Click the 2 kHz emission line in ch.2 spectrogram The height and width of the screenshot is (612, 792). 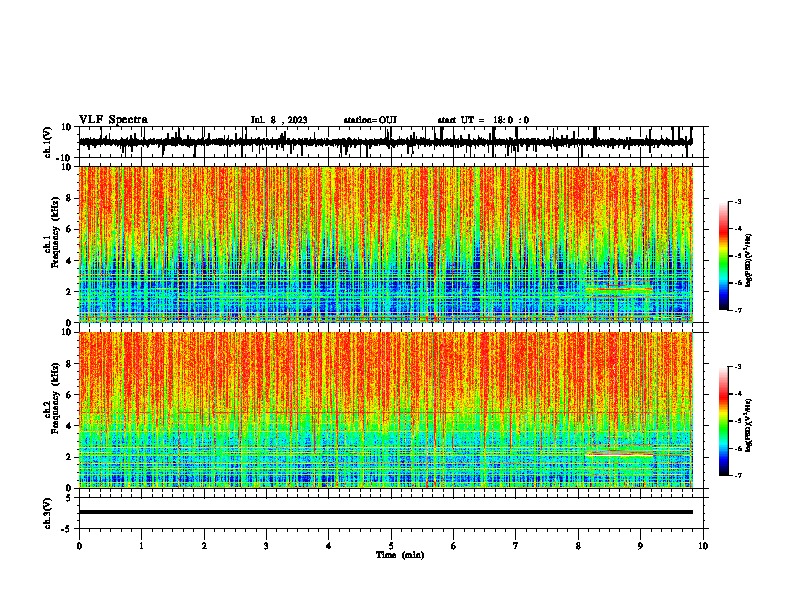619,454
